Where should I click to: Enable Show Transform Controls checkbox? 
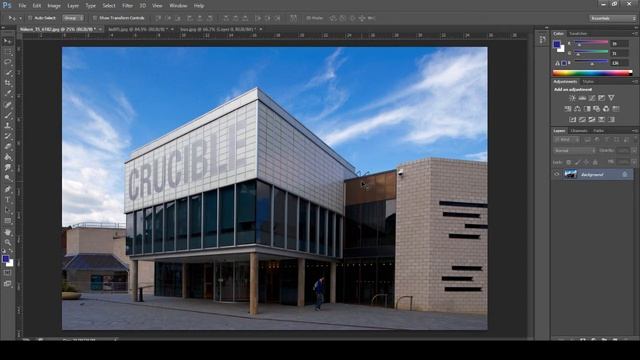[x=95, y=18]
